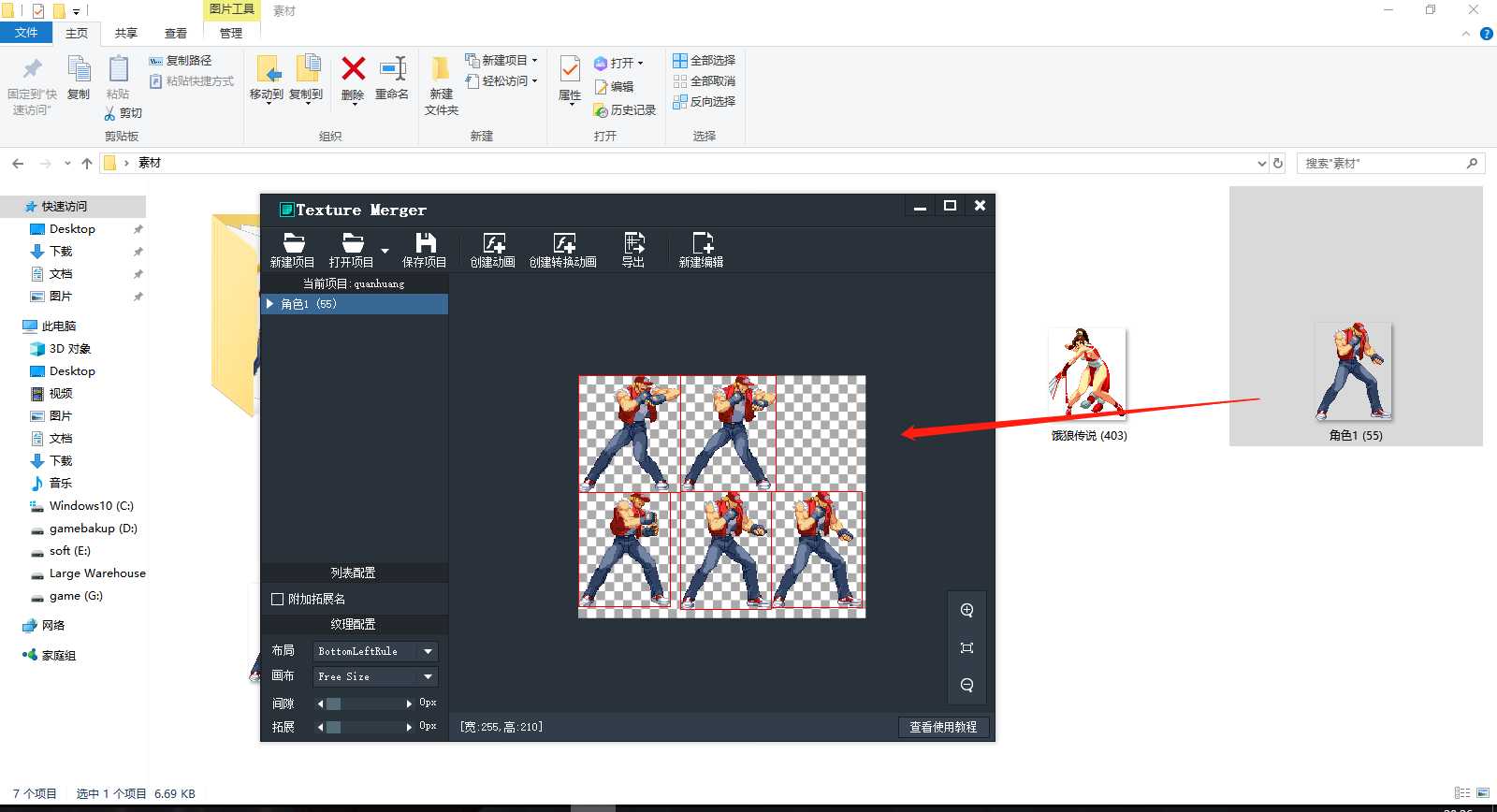Zoom out the texture preview

point(967,685)
